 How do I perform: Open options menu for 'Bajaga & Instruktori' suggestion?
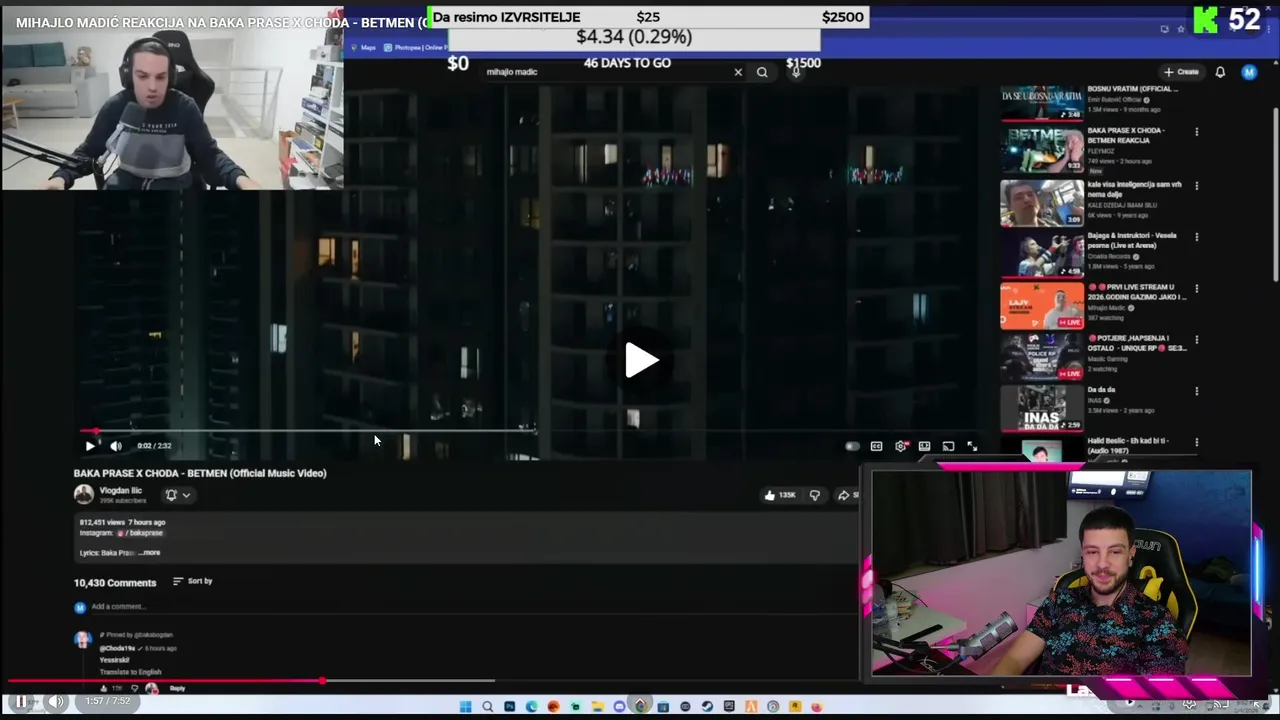pos(1196,237)
